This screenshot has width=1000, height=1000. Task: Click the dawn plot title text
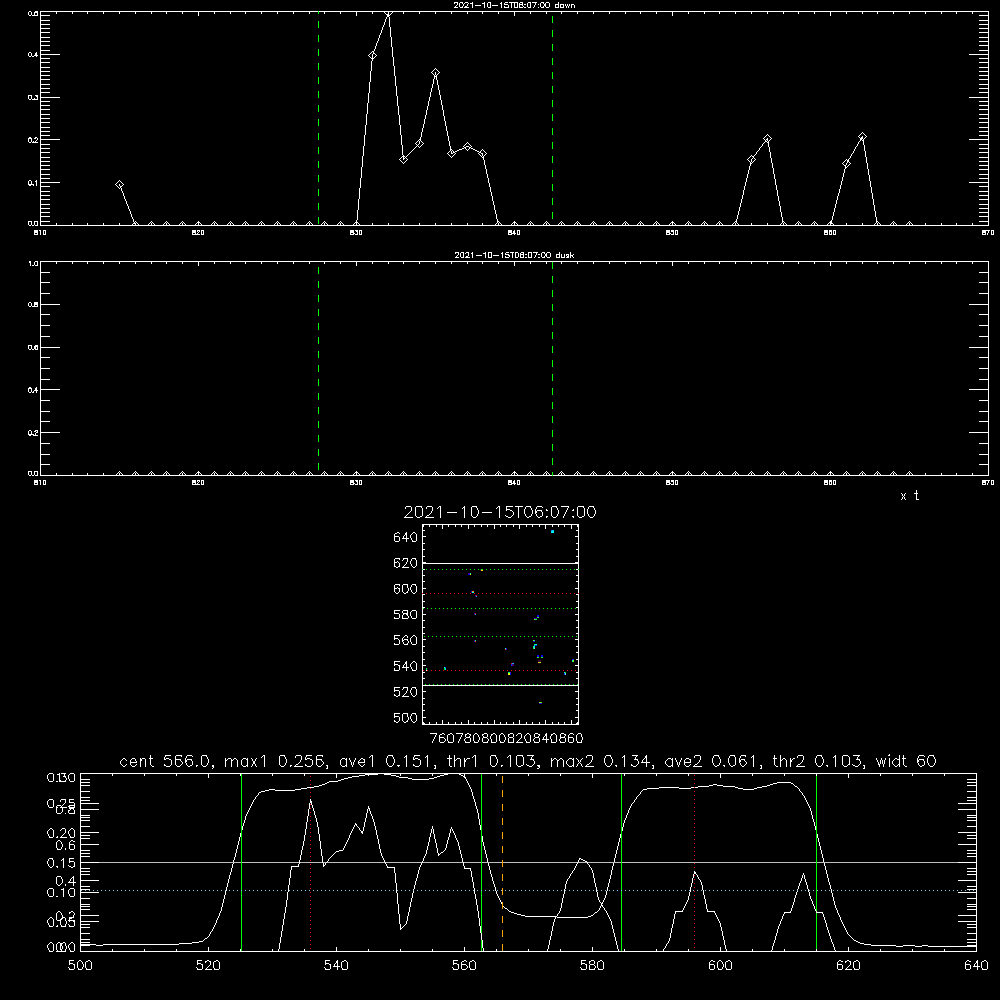[x=514, y=5]
